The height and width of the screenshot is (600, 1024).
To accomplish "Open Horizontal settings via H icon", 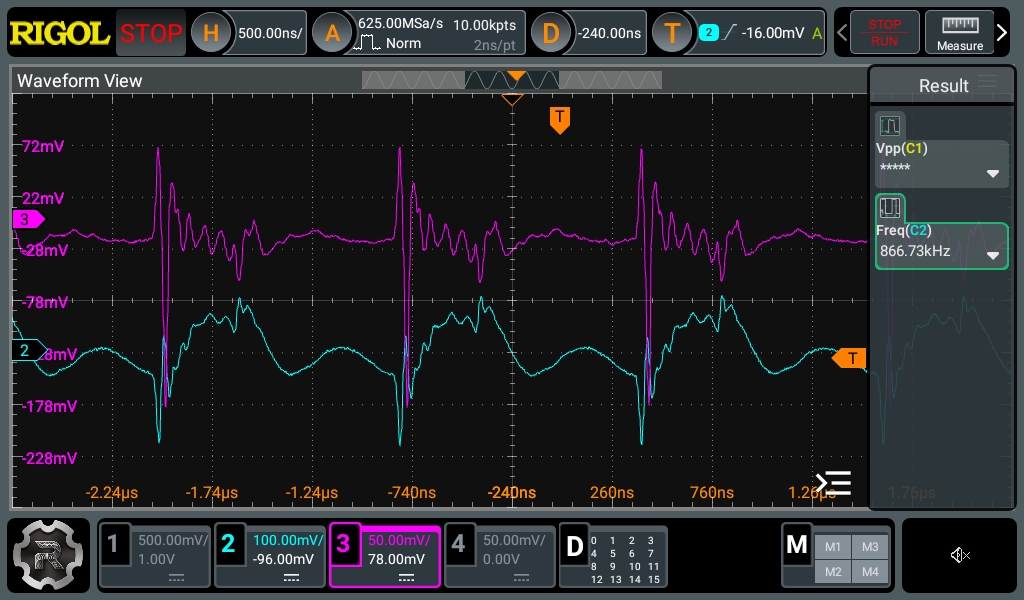I will [x=210, y=33].
